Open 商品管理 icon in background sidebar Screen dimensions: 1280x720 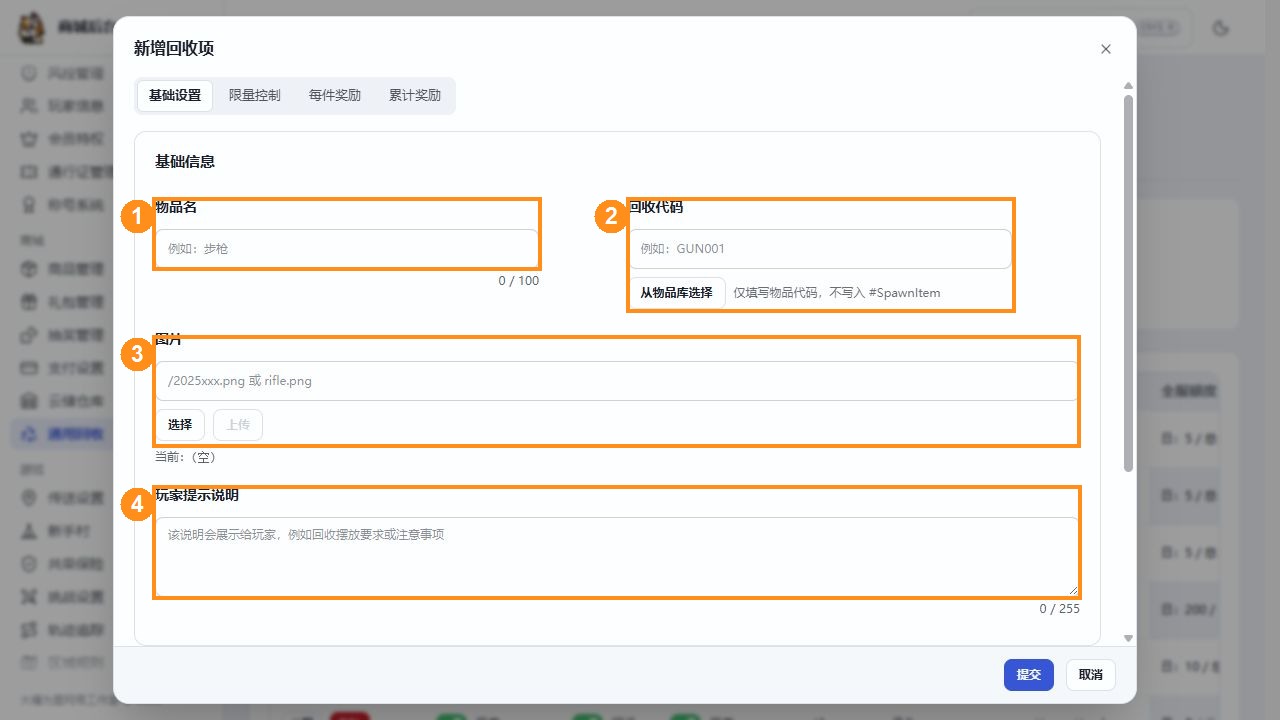coord(29,268)
